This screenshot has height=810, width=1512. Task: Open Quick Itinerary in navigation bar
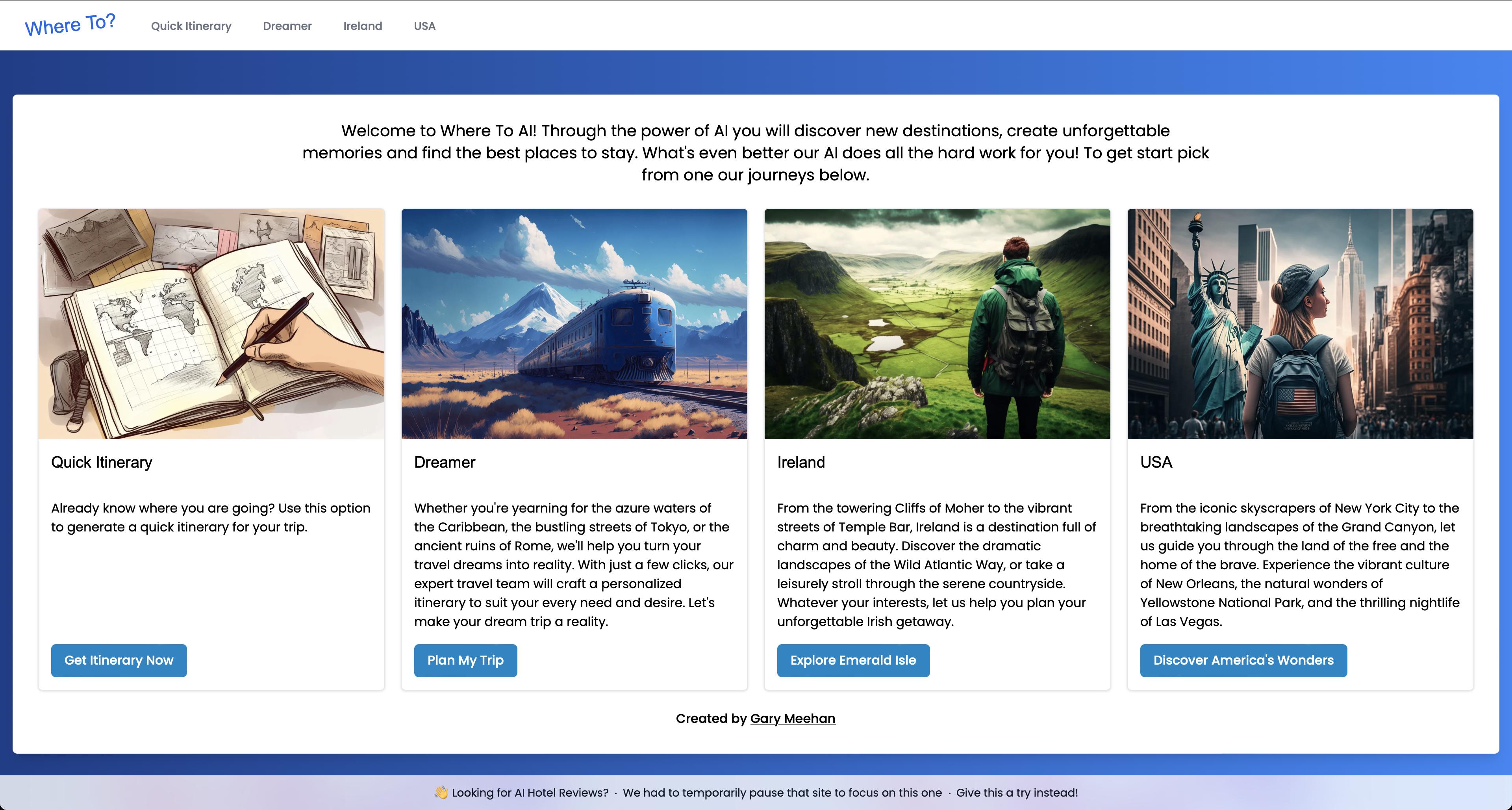(191, 26)
